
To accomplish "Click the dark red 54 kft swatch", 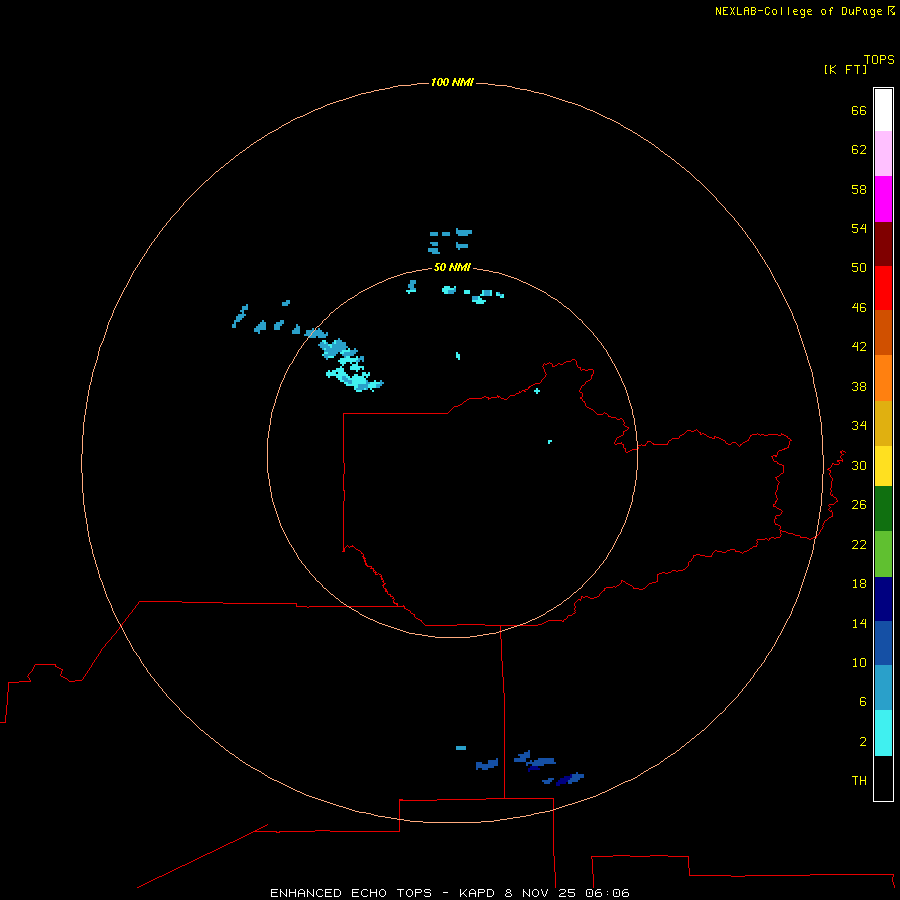I will click(x=883, y=244).
